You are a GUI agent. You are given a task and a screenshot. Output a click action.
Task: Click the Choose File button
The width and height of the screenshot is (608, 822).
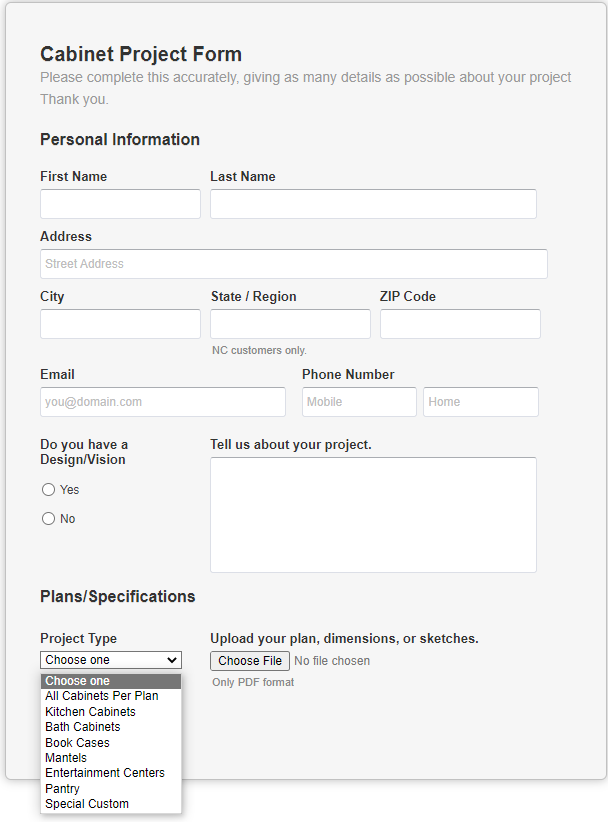coord(250,661)
